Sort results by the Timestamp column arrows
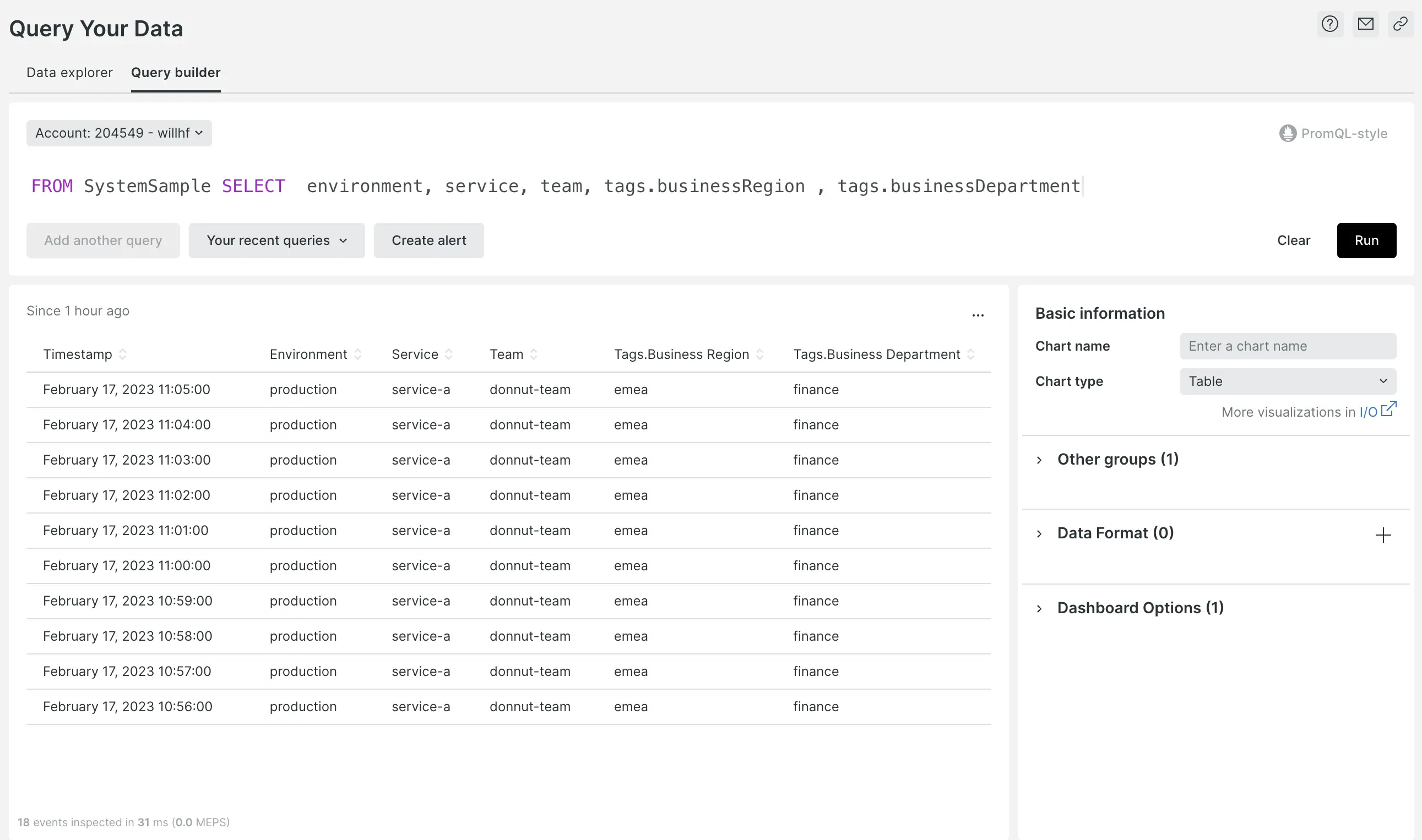 [122, 354]
